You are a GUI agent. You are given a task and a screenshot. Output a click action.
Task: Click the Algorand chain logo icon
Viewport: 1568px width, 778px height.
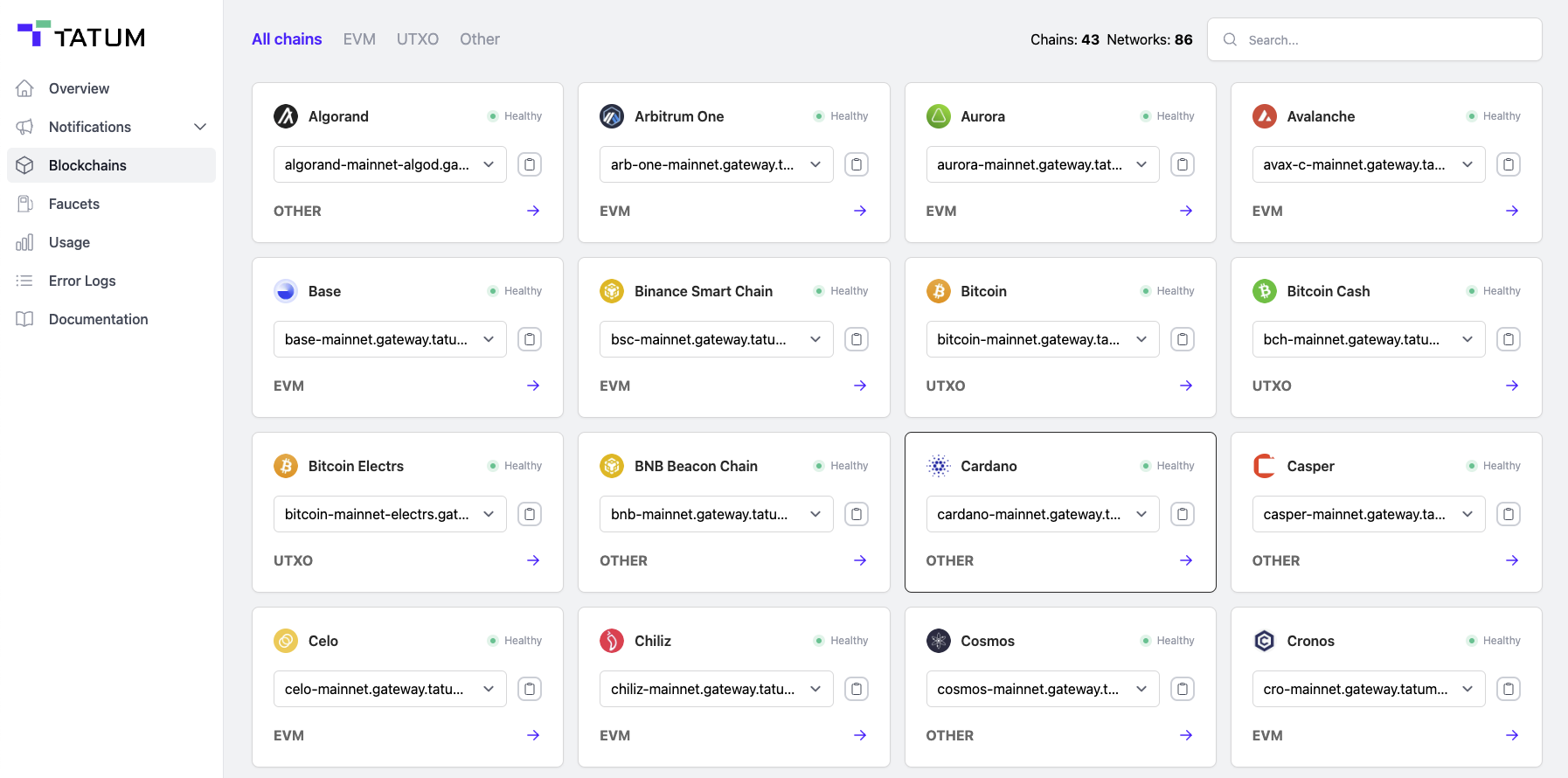tap(286, 116)
